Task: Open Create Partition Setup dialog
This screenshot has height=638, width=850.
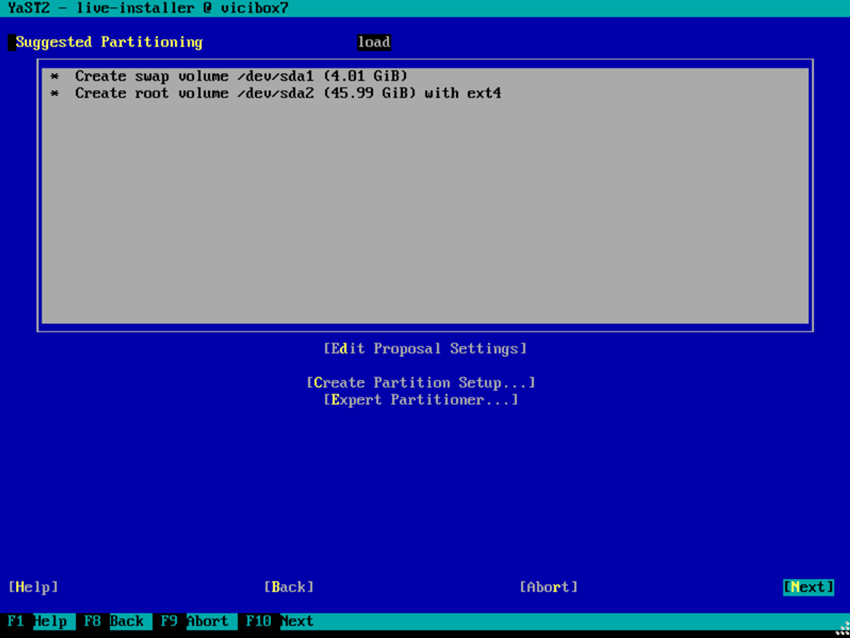Action: click(x=420, y=382)
